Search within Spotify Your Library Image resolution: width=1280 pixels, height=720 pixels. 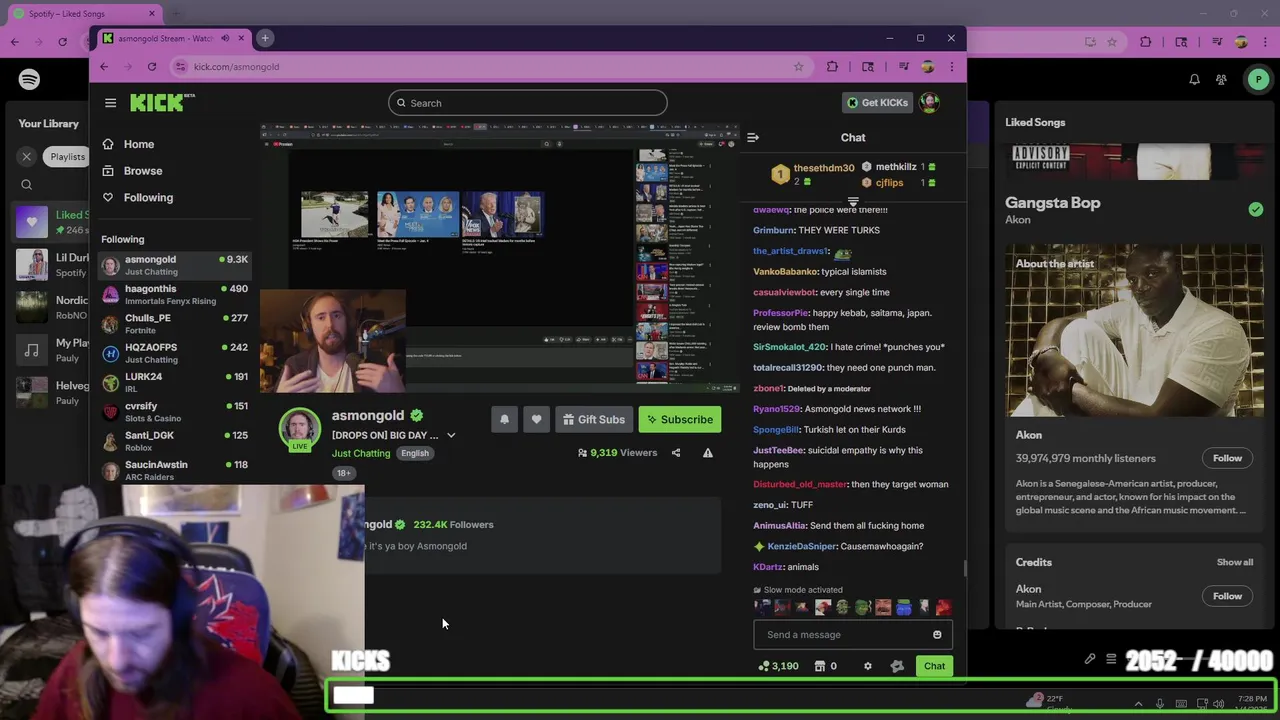(x=27, y=185)
